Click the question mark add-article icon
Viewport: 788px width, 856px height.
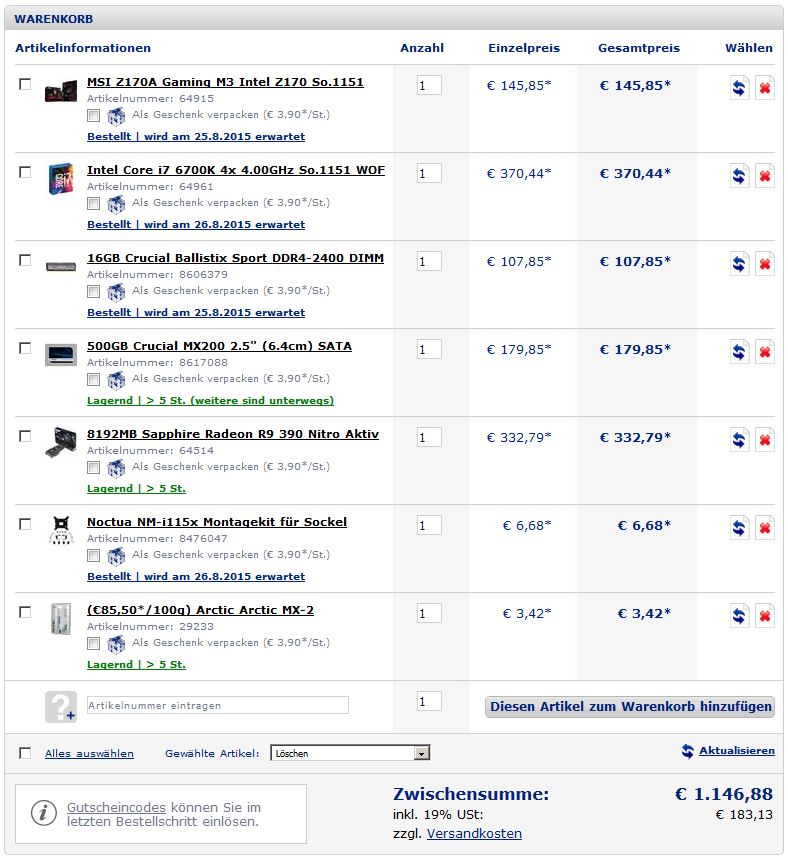[61, 706]
